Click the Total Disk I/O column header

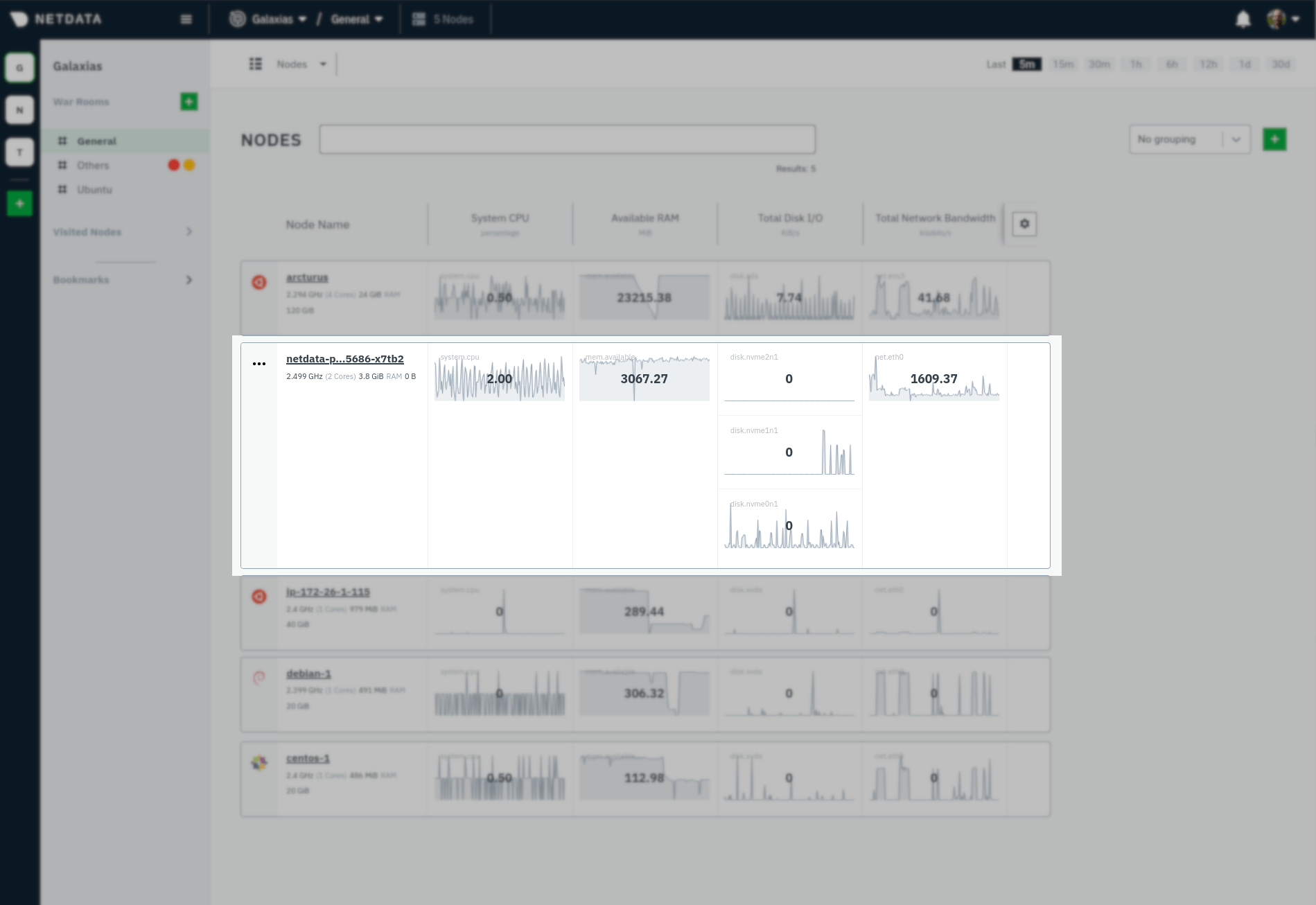(790, 224)
